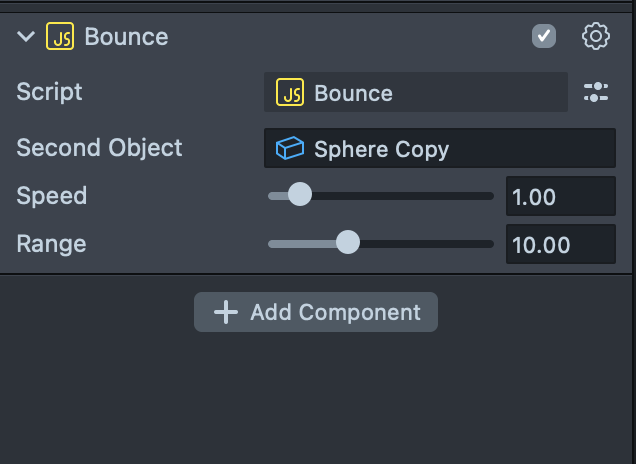Click the plus icon on Add Component

click(226, 312)
